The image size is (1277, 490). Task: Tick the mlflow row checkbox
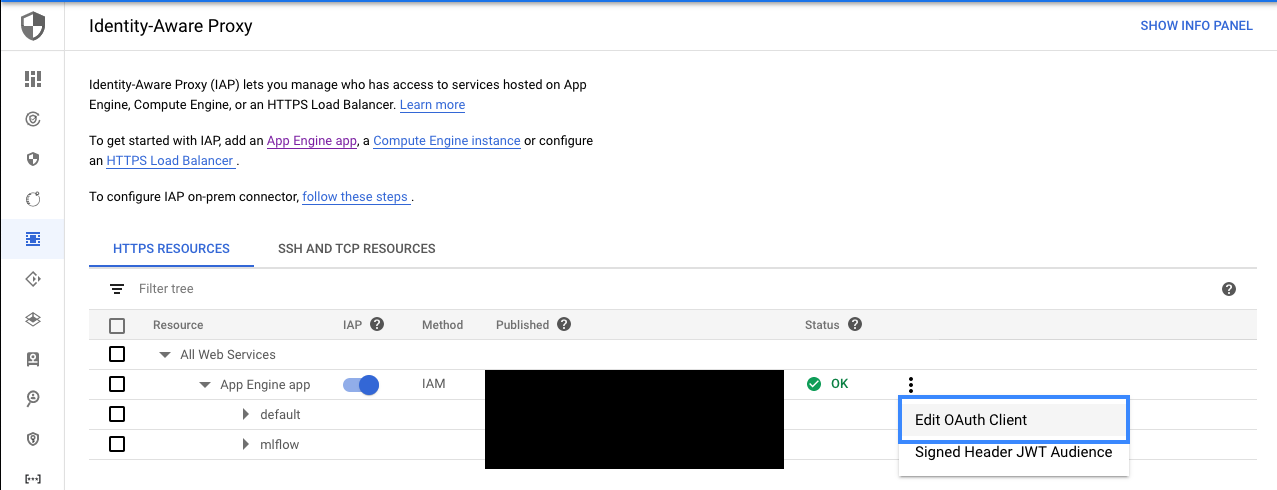[x=117, y=444]
